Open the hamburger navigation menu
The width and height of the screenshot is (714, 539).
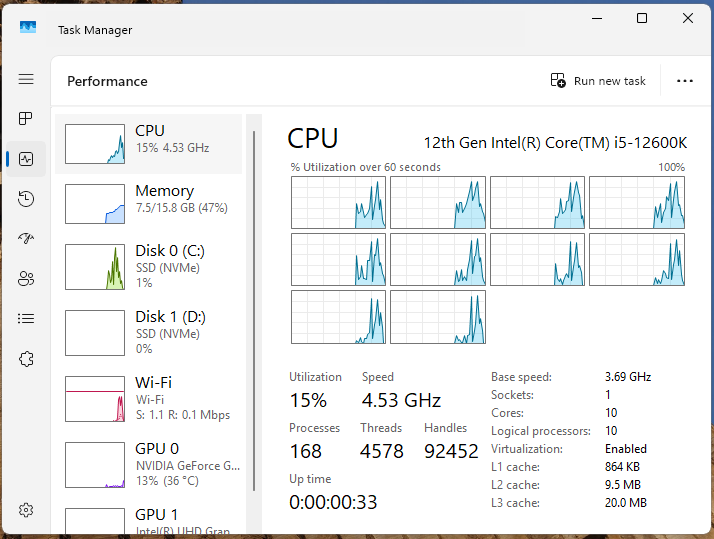coord(26,79)
